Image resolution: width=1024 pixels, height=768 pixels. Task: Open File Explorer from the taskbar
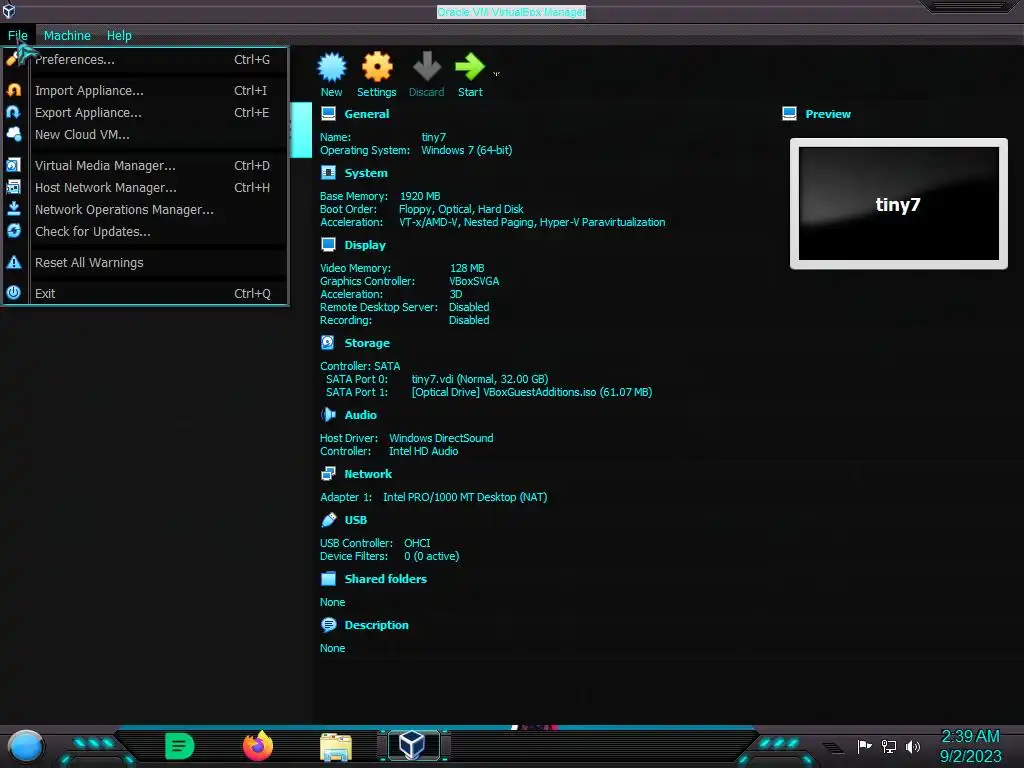[336, 746]
